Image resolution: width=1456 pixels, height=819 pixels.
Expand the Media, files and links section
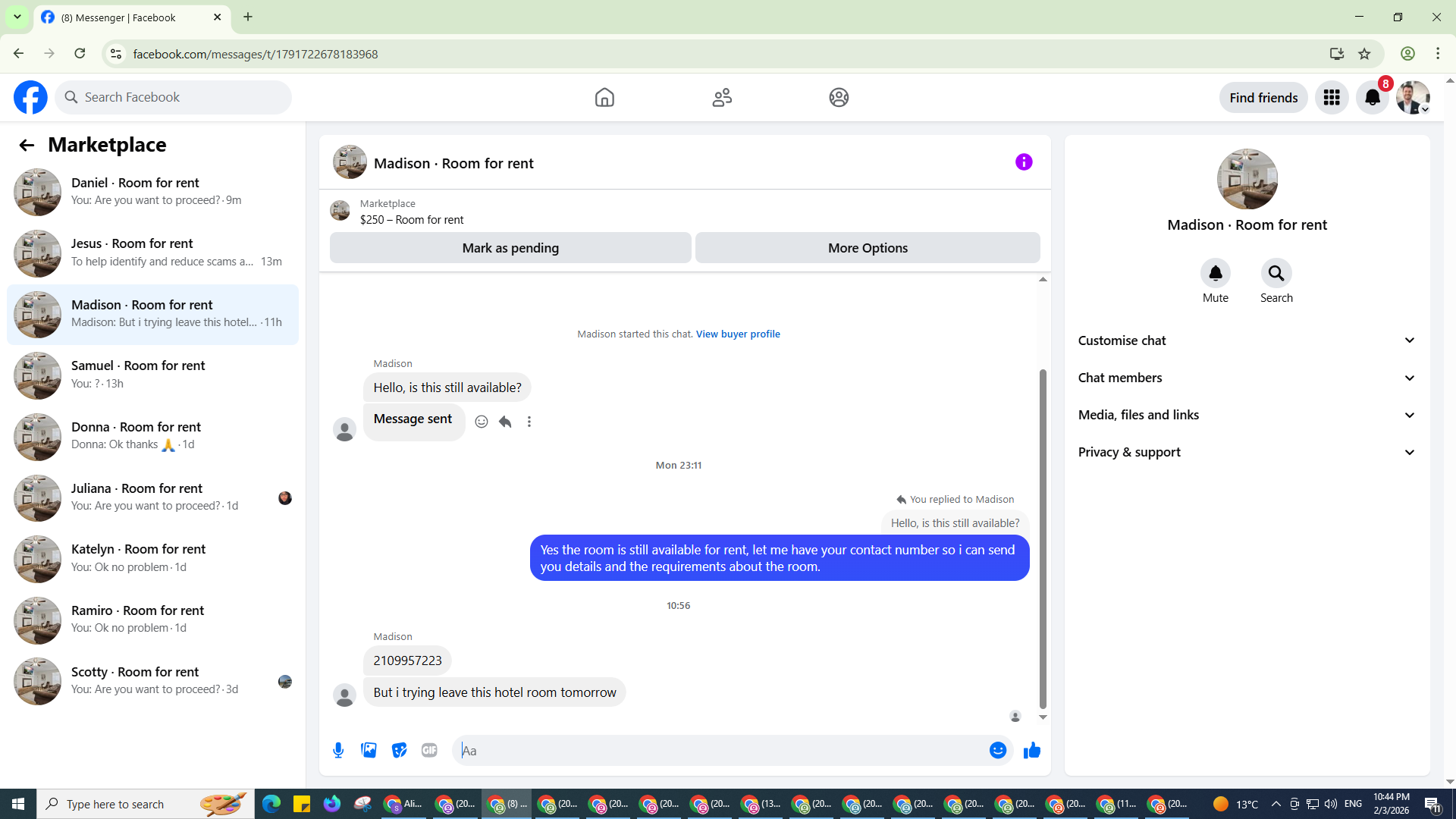coord(1247,415)
